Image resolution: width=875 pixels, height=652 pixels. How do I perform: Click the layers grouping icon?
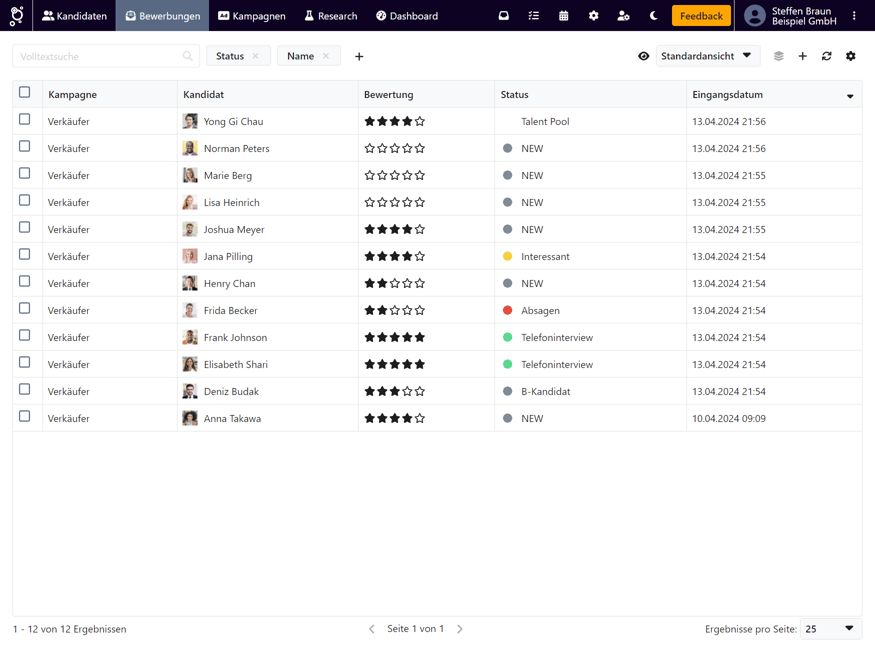779,57
